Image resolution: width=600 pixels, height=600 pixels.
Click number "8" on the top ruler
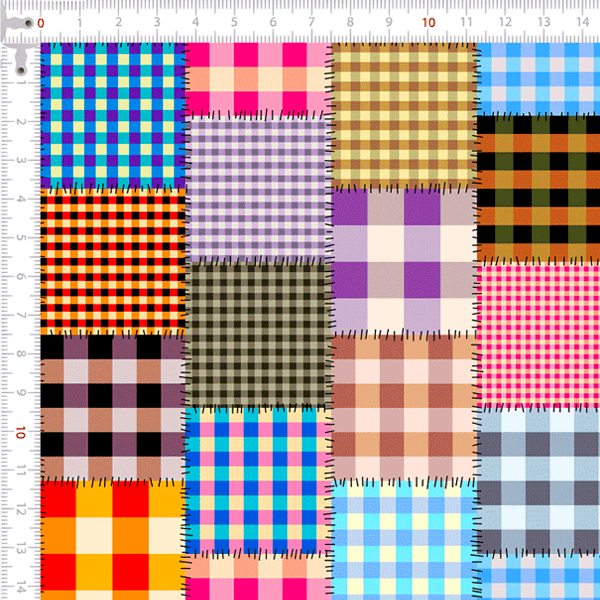[x=350, y=22]
